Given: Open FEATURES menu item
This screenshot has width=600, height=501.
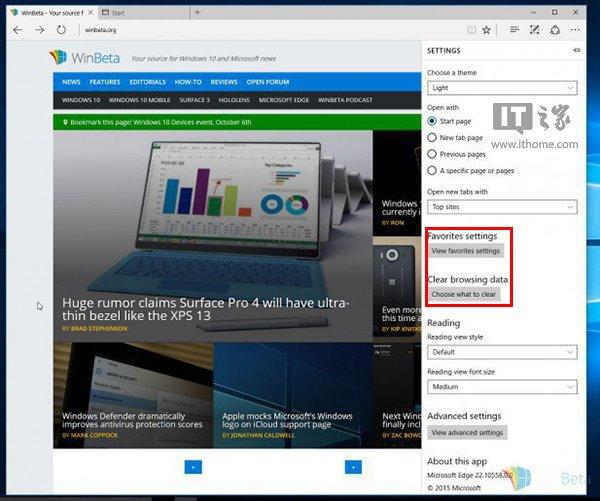Looking at the screenshot, I should [x=105, y=82].
